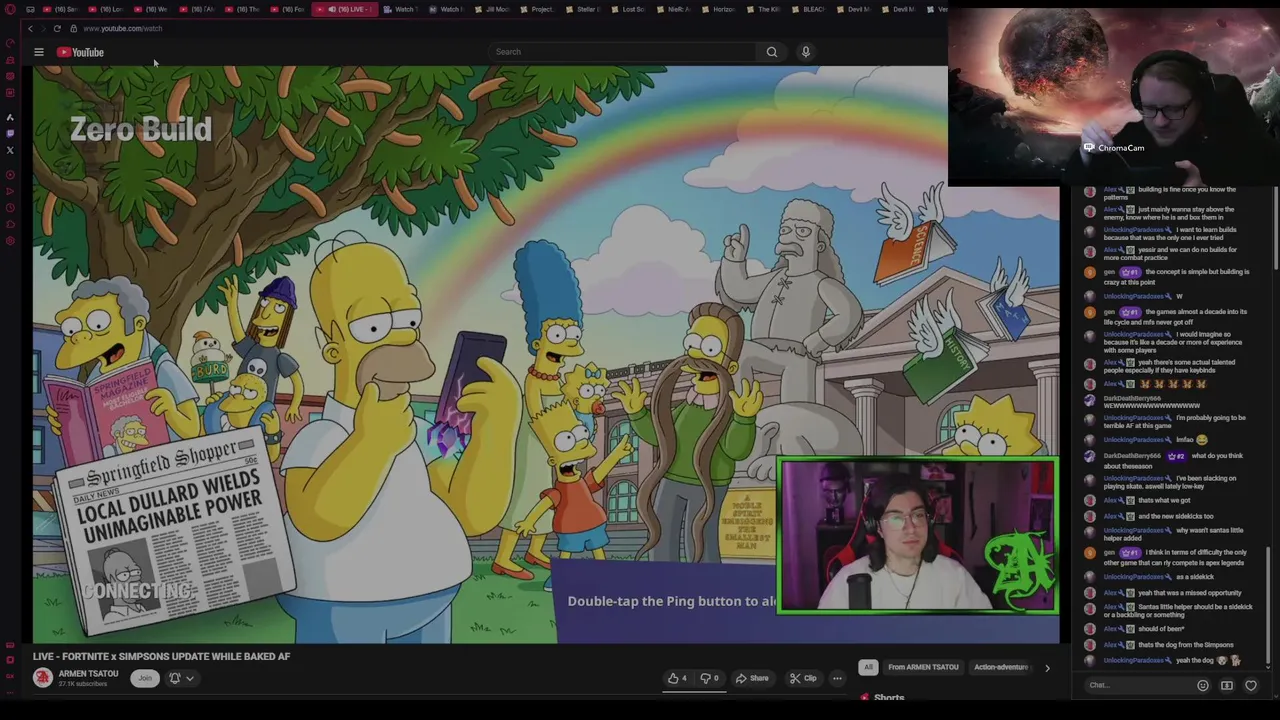1280x720 pixels.
Task: Create a clip with Clip button
Action: [803, 678]
